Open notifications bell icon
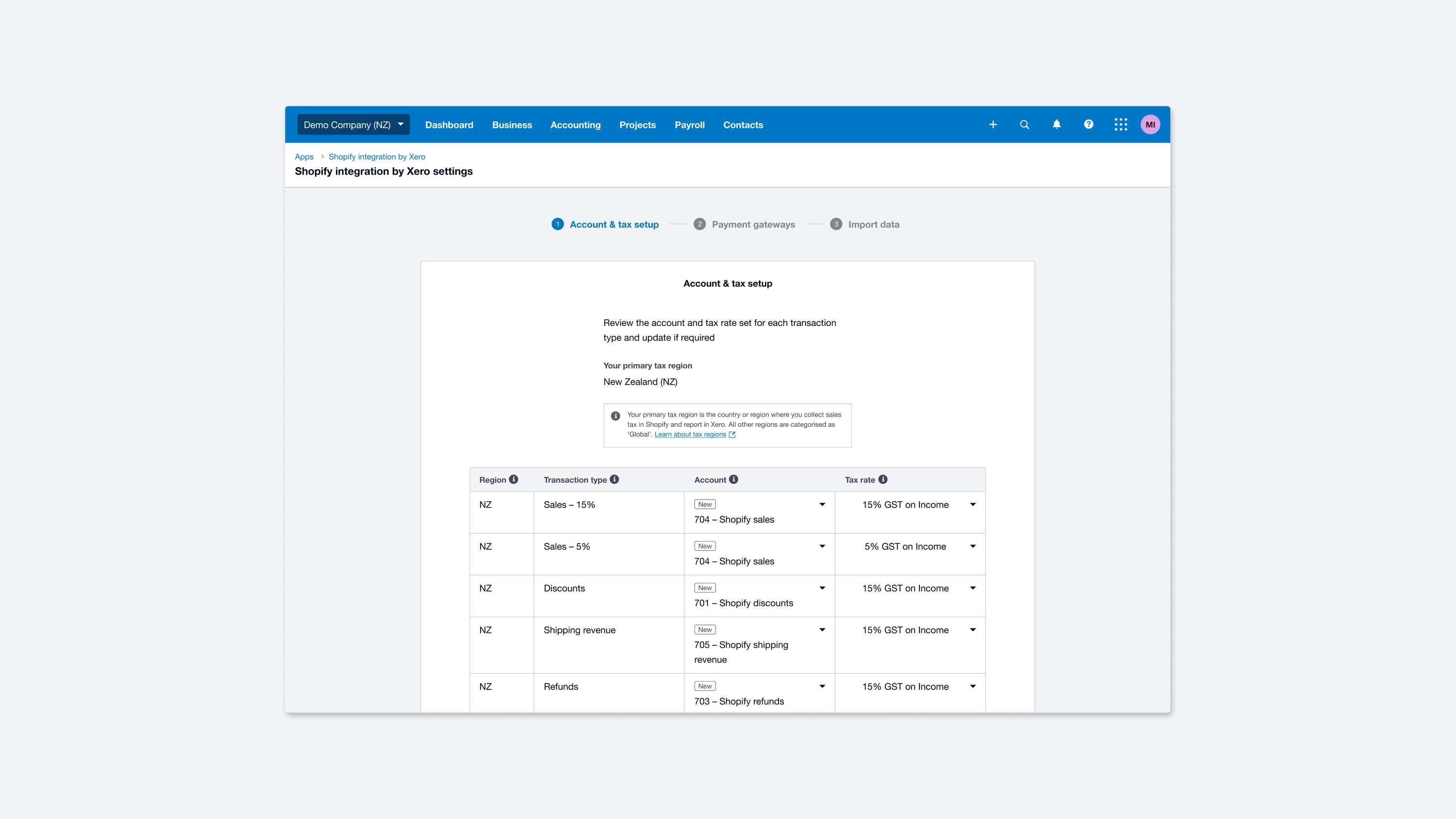The image size is (1456, 819). click(1057, 124)
